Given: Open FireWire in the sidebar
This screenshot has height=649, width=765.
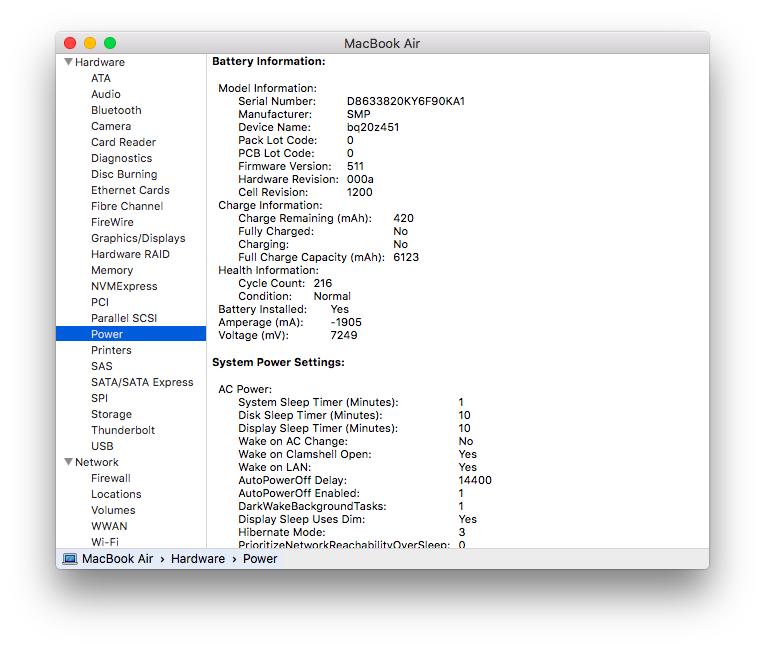Looking at the screenshot, I should [112, 222].
